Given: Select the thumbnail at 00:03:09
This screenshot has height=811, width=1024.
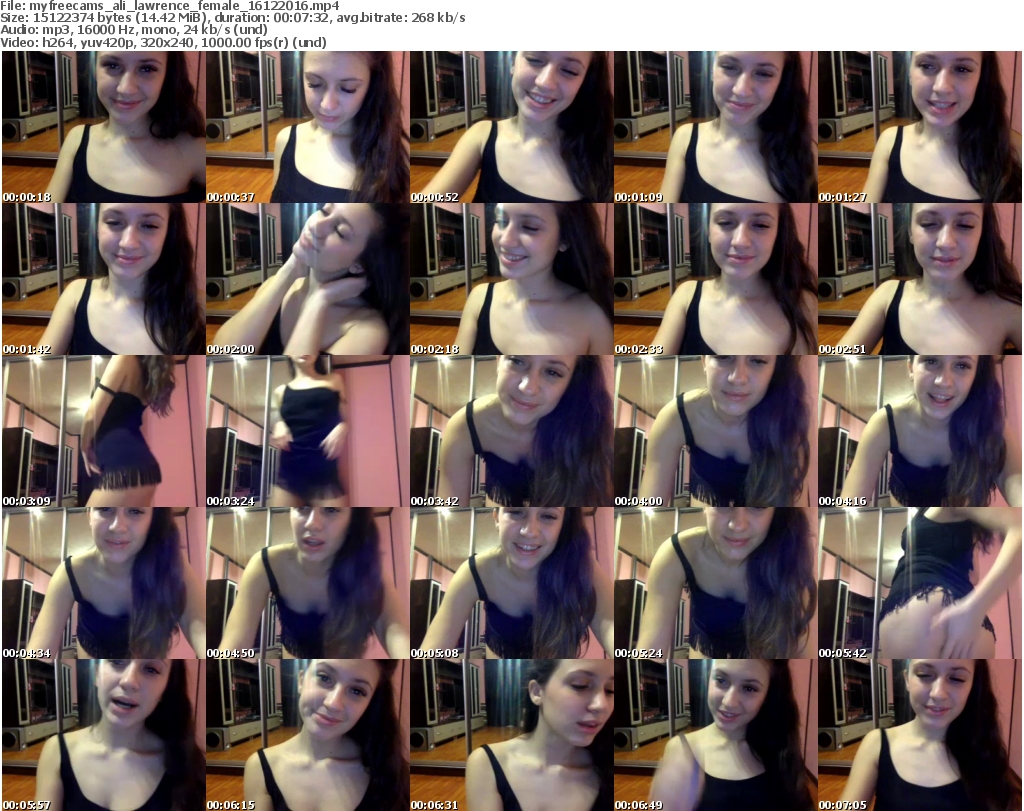Looking at the screenshot, I should tap(103, 431).
